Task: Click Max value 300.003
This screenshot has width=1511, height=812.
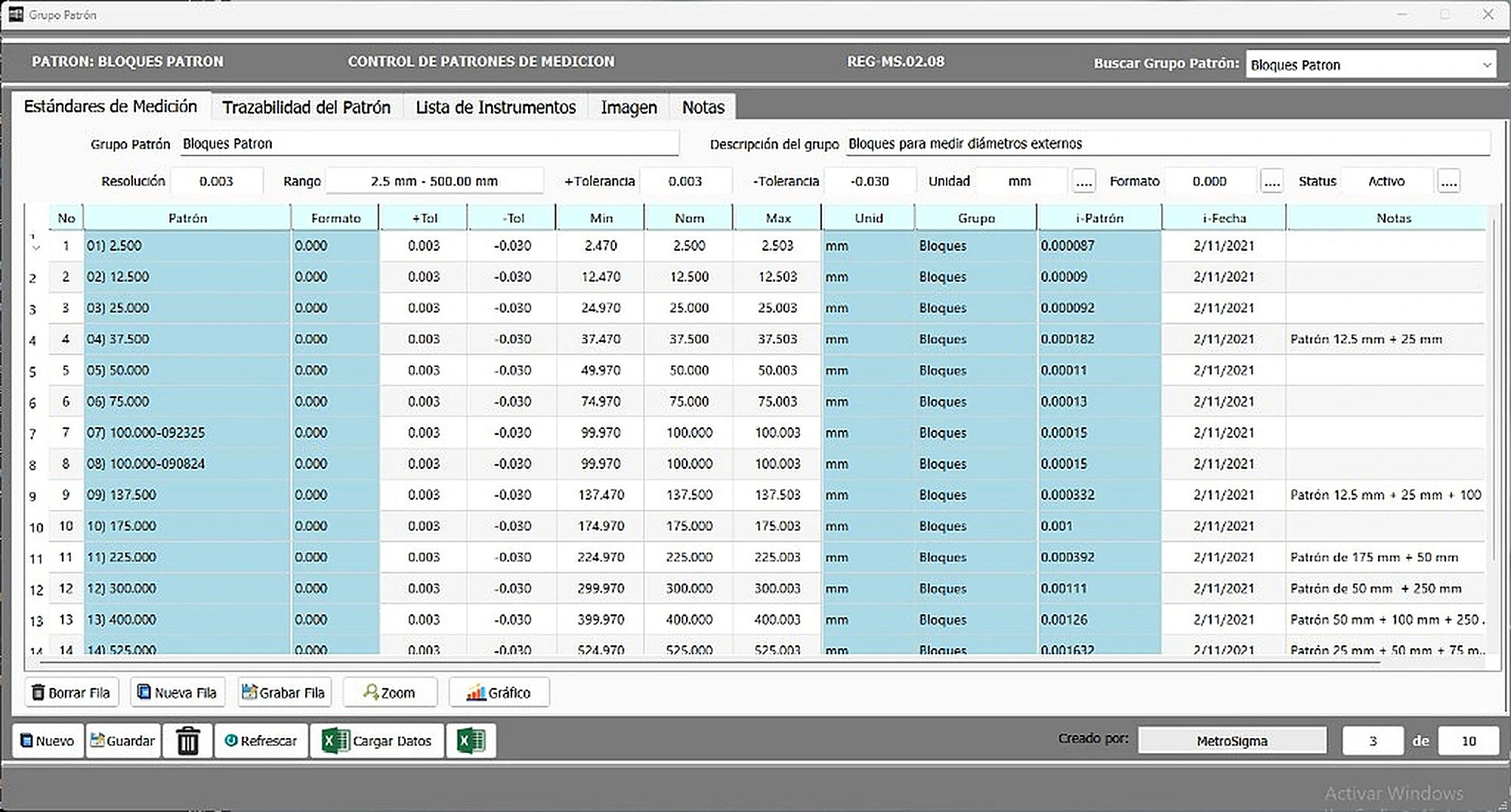Action: click(x=777, y=588)
